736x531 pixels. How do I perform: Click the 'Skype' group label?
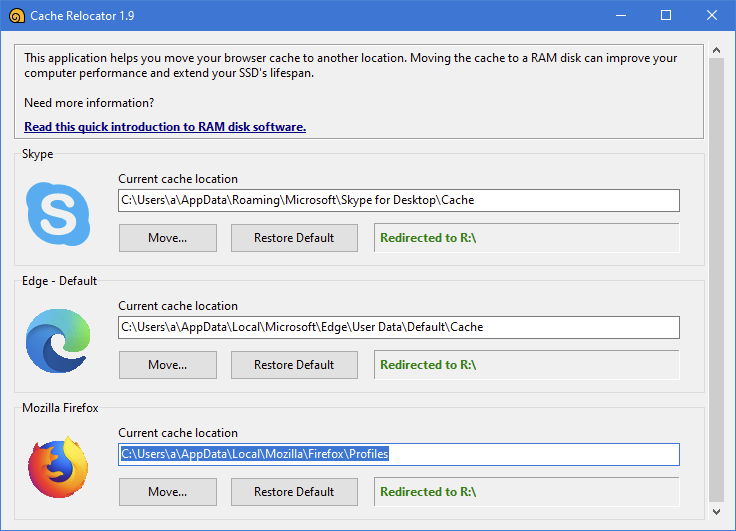pyautogui.click(x=38, y=154)
